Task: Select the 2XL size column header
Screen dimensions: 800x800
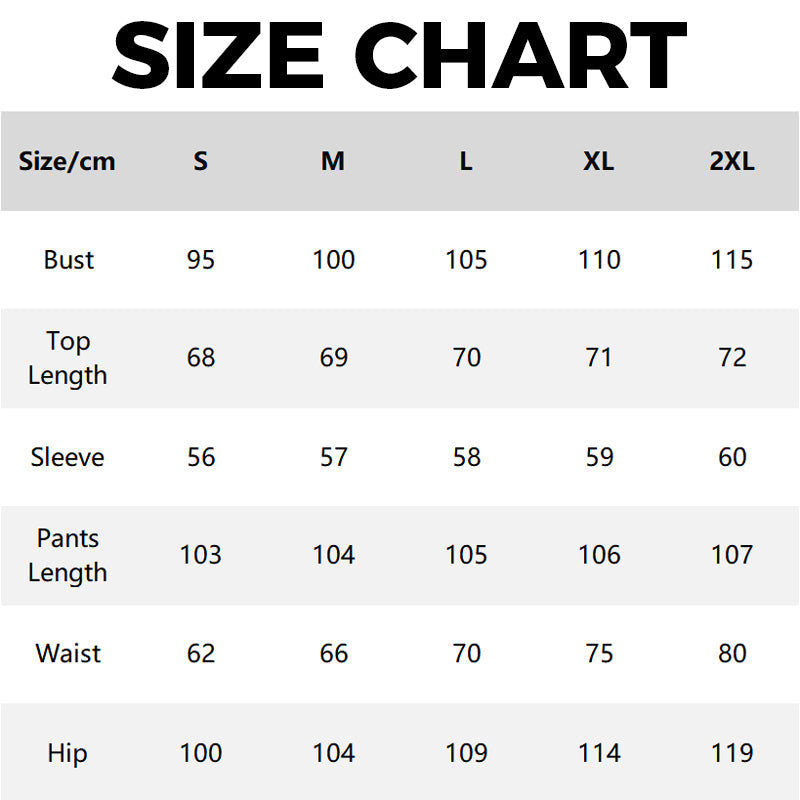Action: tap(732, 161)
